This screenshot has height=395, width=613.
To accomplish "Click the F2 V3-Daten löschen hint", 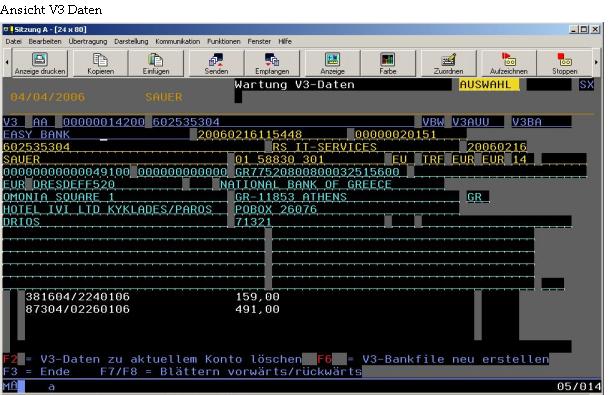I will [x=152, y=359].
